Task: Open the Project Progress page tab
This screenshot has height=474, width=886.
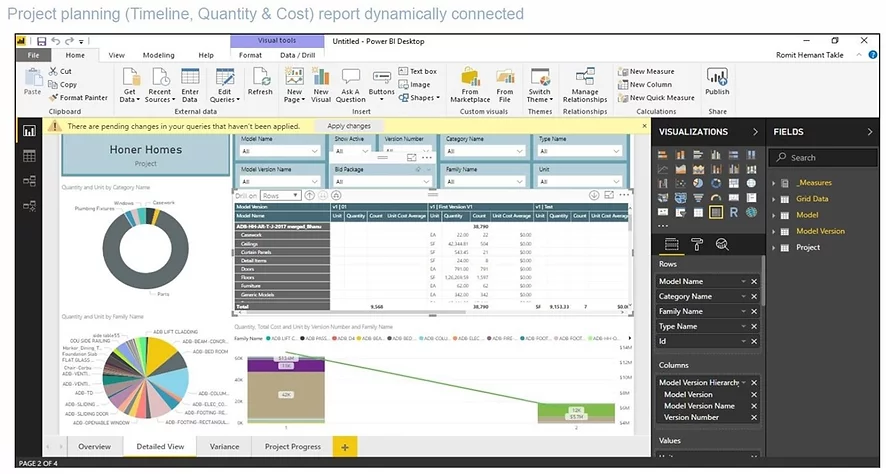Action: point(293,446)
